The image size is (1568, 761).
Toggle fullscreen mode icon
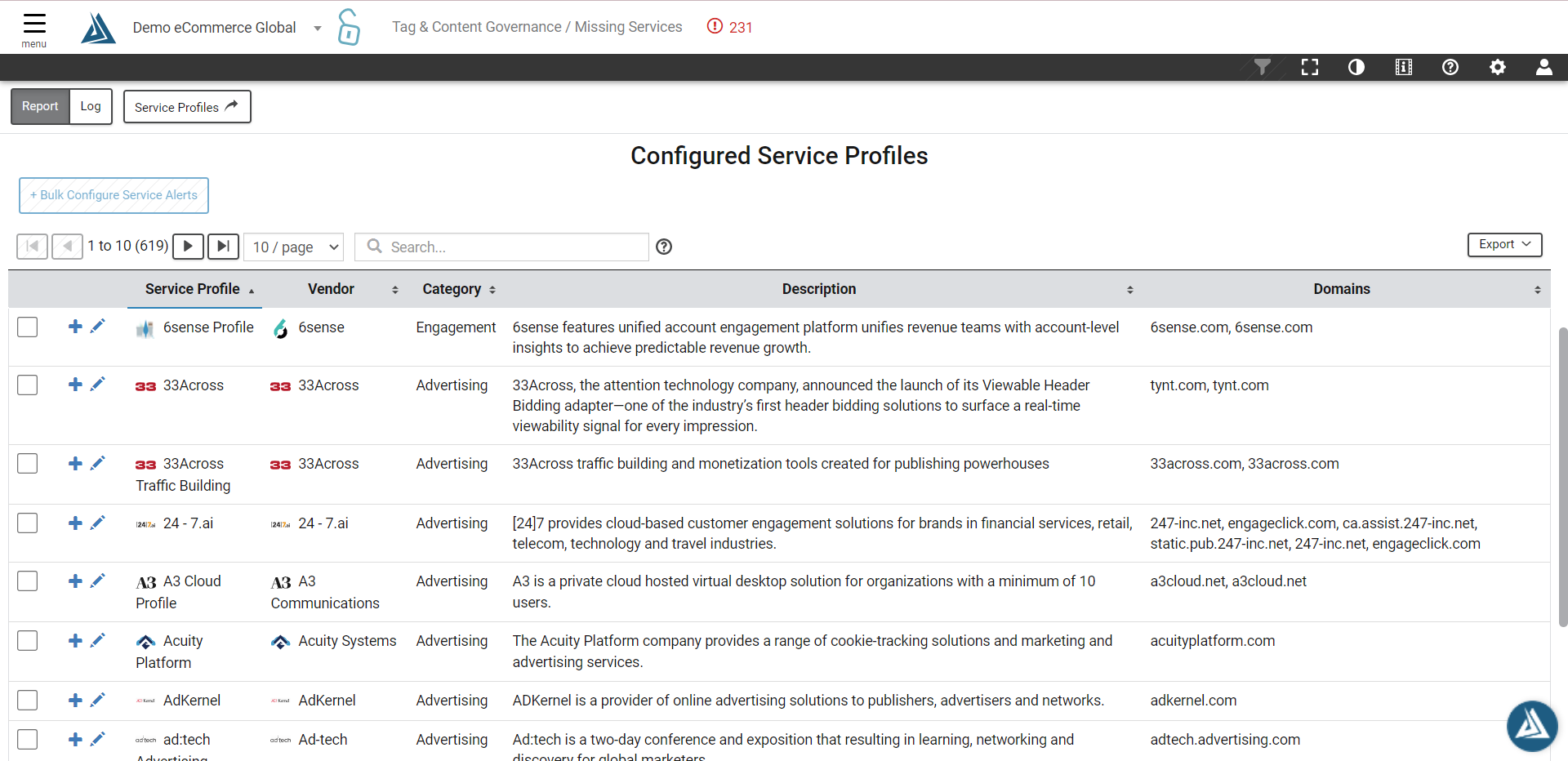(1310, 67)
